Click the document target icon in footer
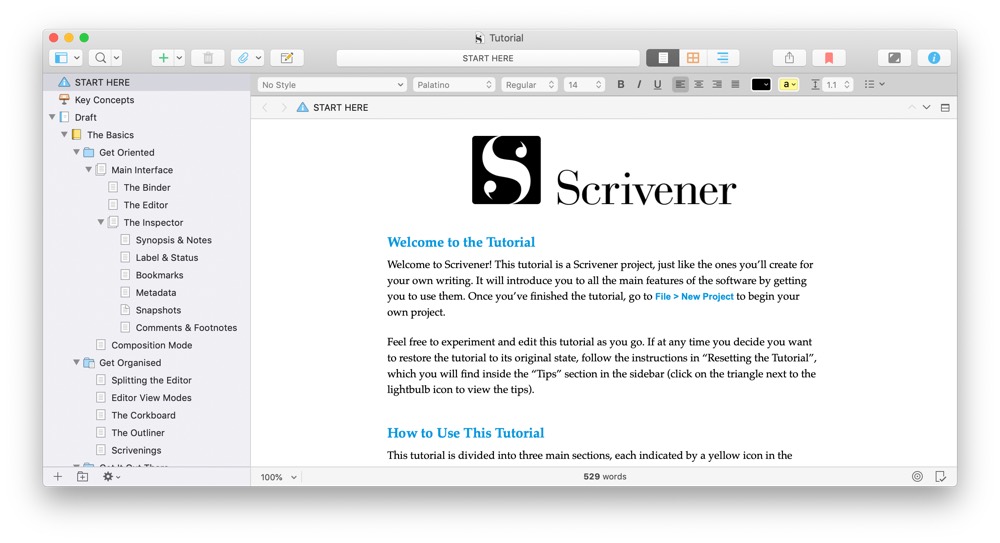Screen dimensions: 1000x543 point(917,477)
